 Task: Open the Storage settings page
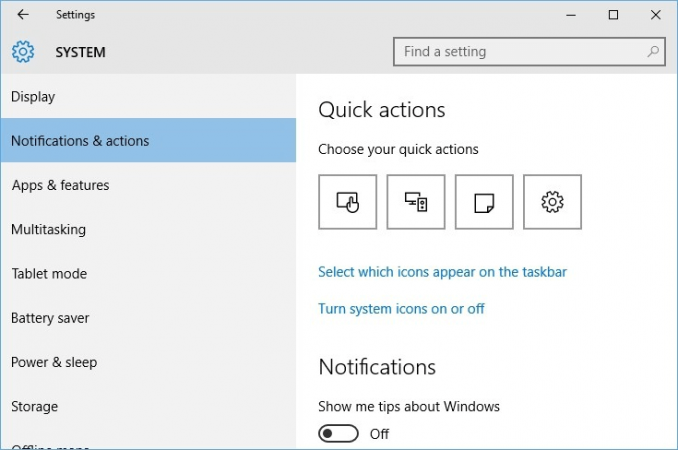34,406
